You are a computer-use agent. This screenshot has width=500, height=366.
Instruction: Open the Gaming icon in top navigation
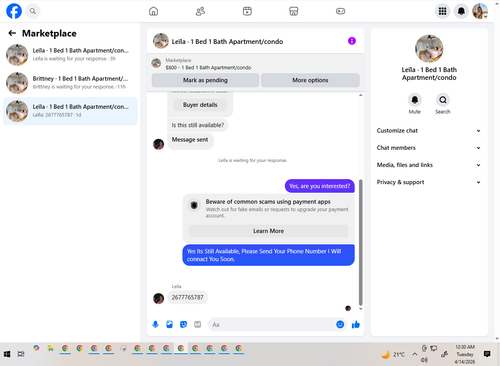coord(340,11)
